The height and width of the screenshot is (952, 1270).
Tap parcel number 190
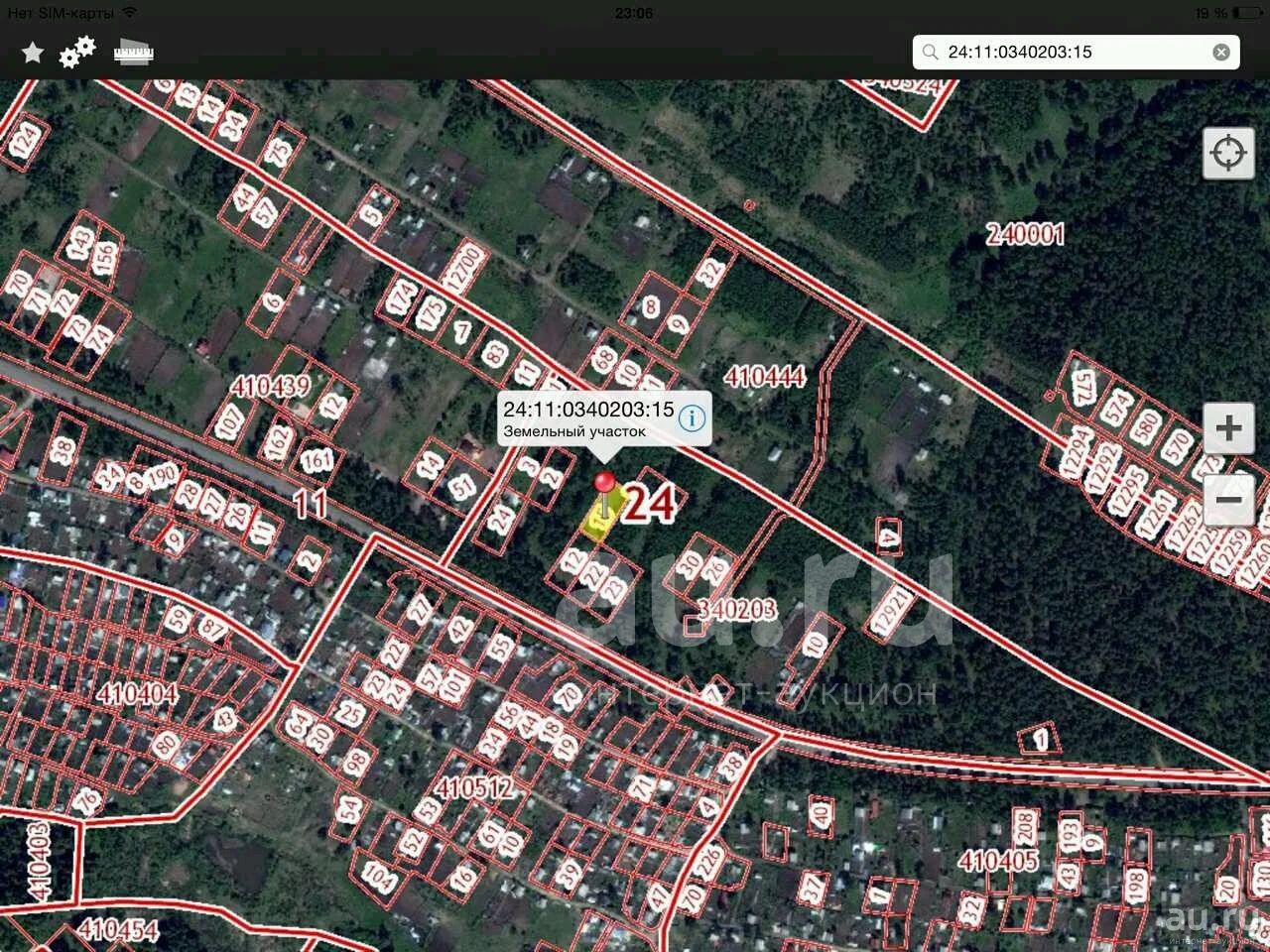162,475
